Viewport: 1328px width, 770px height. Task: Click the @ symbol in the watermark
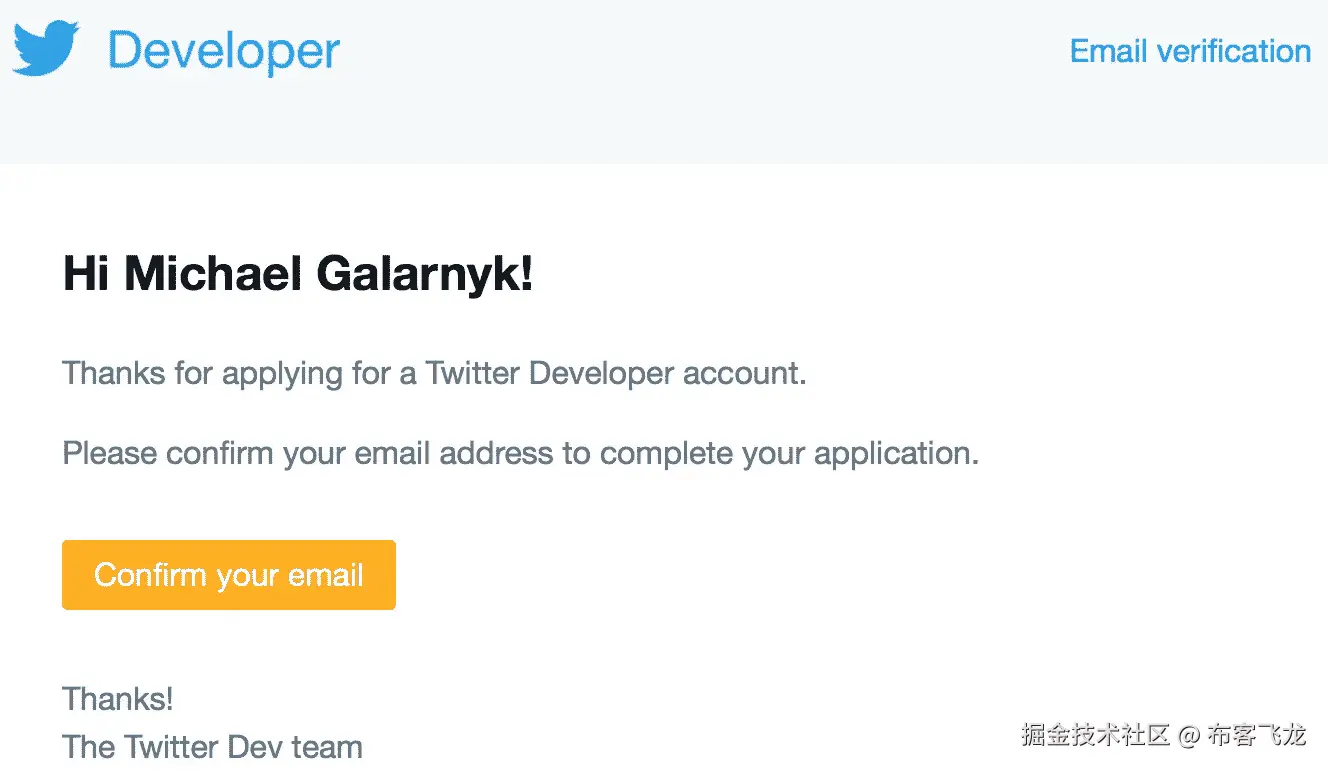(x=1188, y=736)
